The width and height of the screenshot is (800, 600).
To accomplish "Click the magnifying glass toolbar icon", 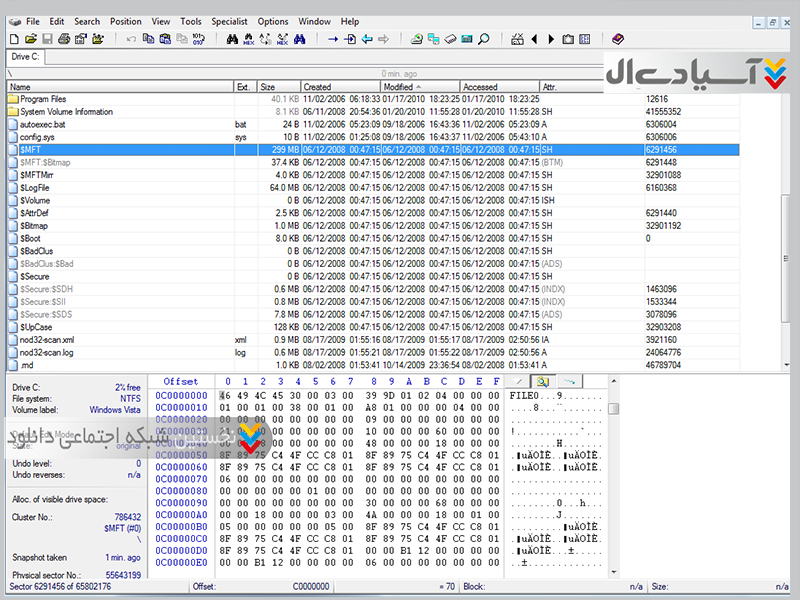I will (x=483, y=39).
